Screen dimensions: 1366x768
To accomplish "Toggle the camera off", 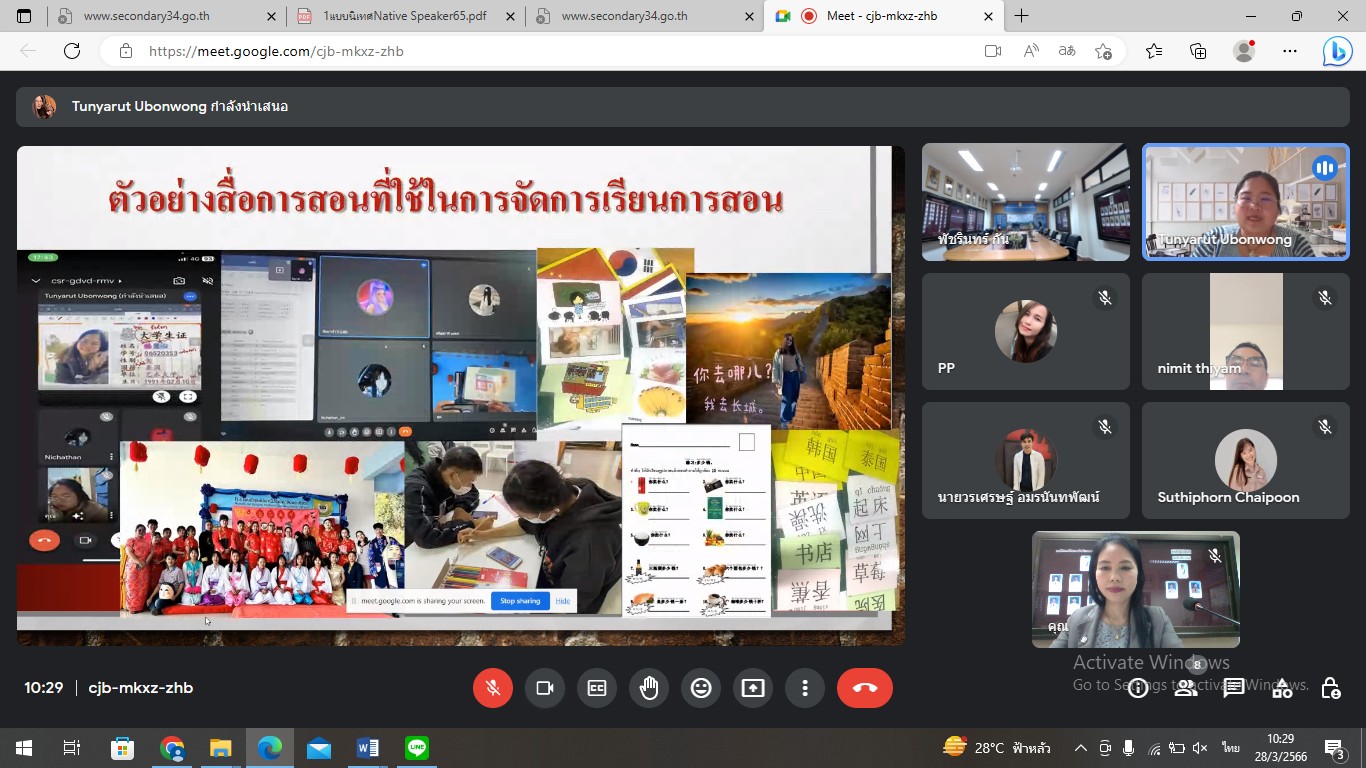I will click(545, 688).
